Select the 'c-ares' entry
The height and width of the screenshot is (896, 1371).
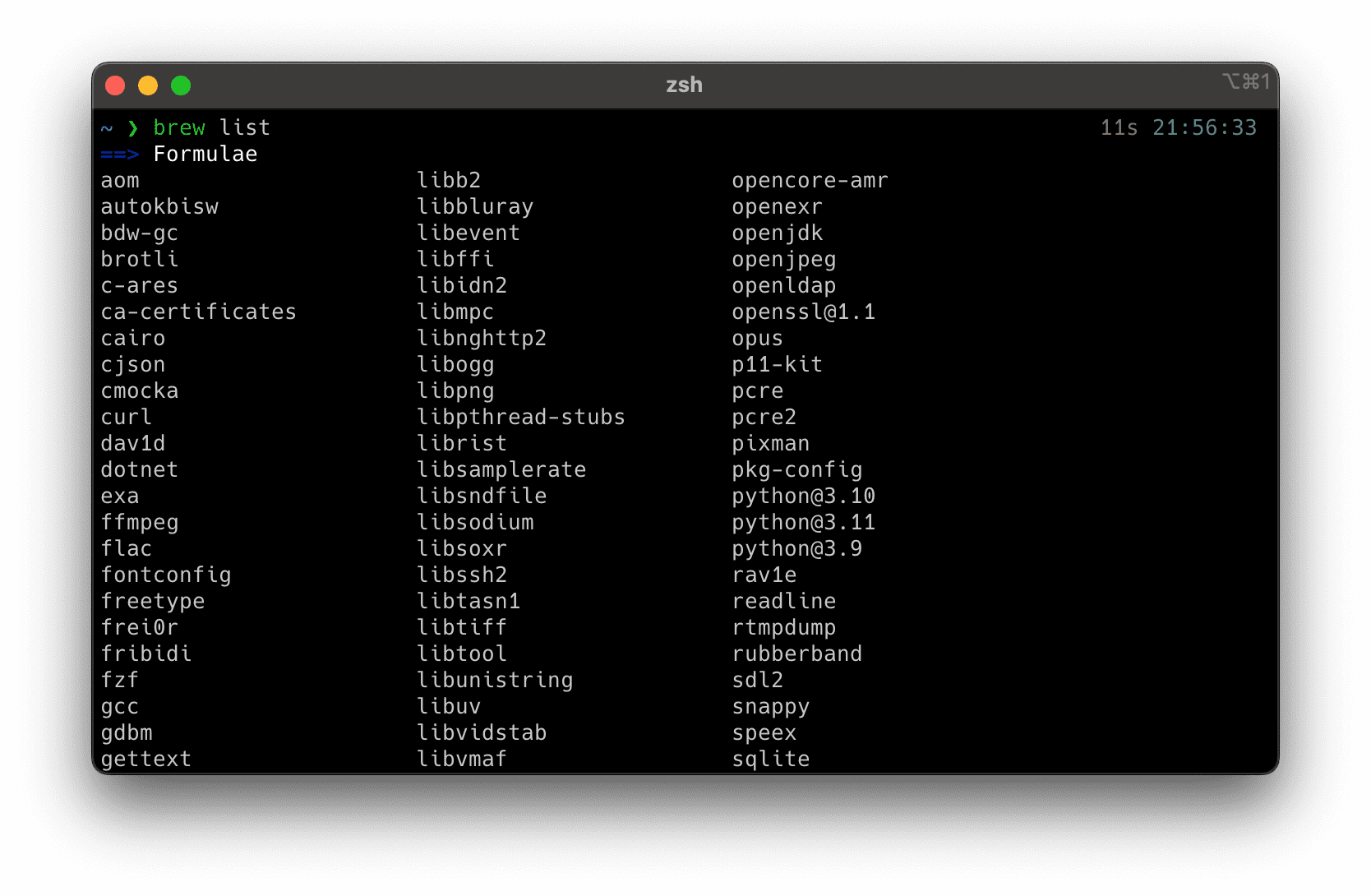coord(140,286)
